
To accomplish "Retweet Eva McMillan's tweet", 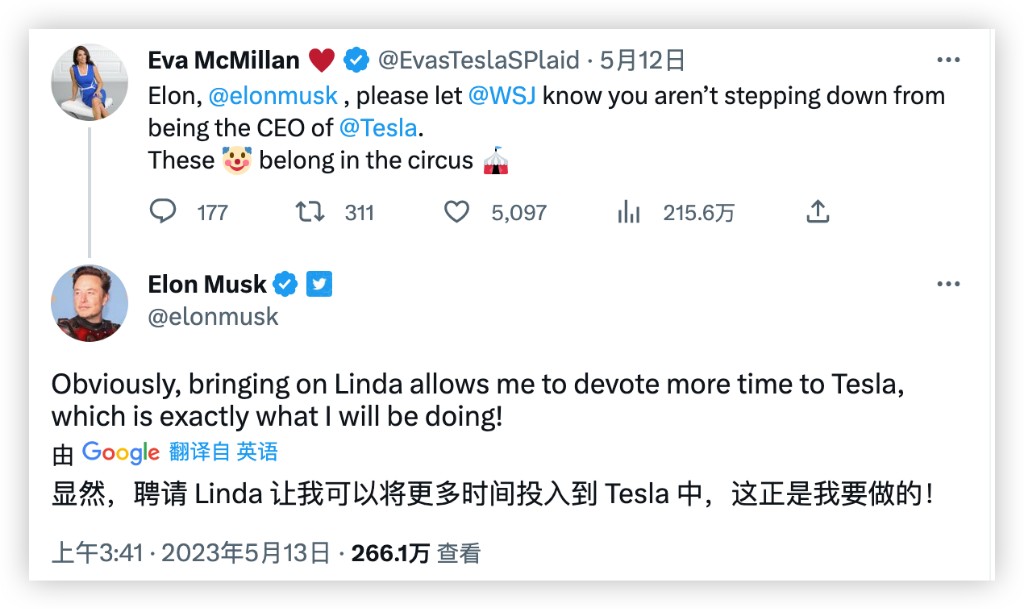I will click(311, 212).
